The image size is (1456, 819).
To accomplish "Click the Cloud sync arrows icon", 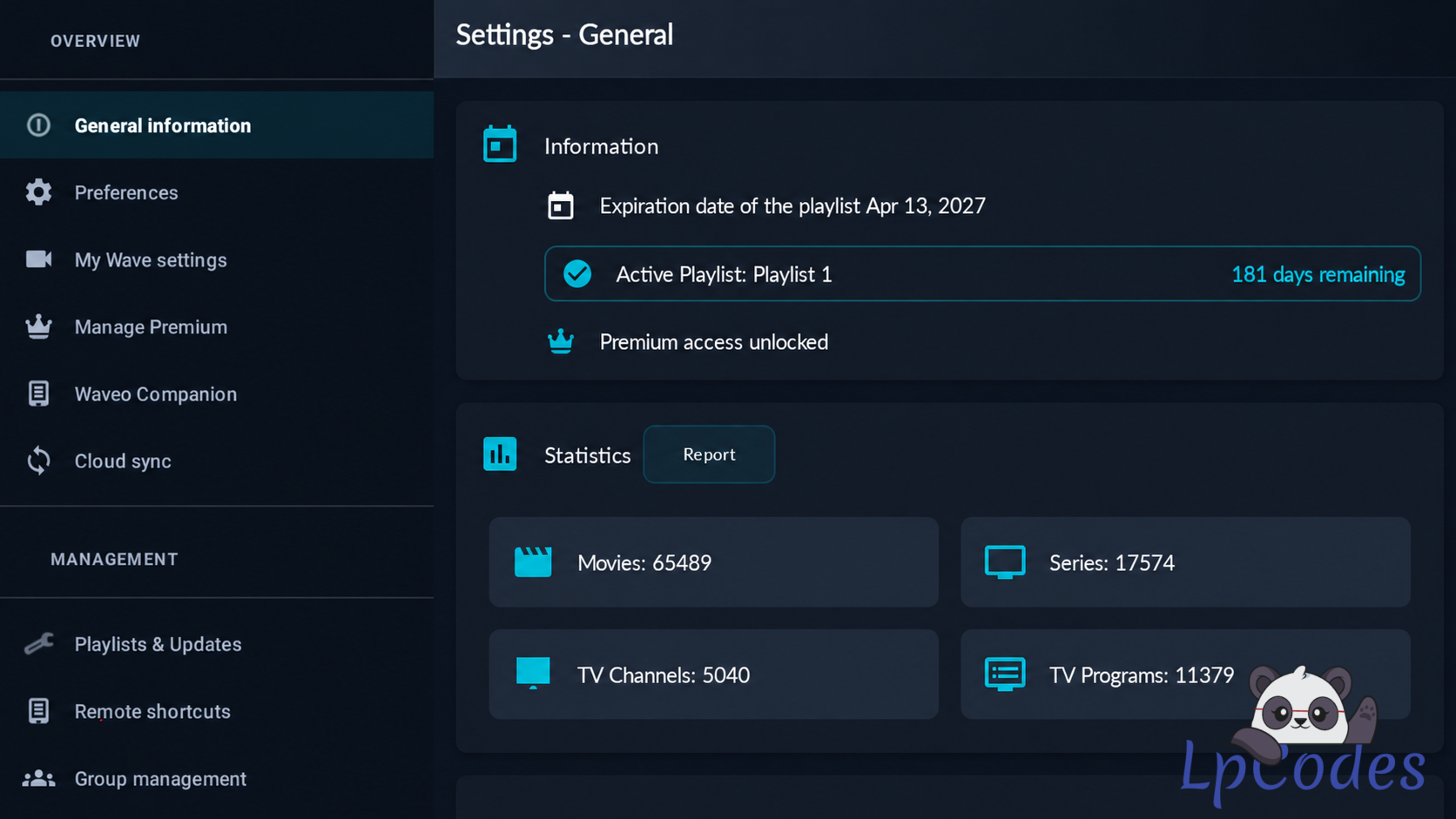I will tap(38, 460).
